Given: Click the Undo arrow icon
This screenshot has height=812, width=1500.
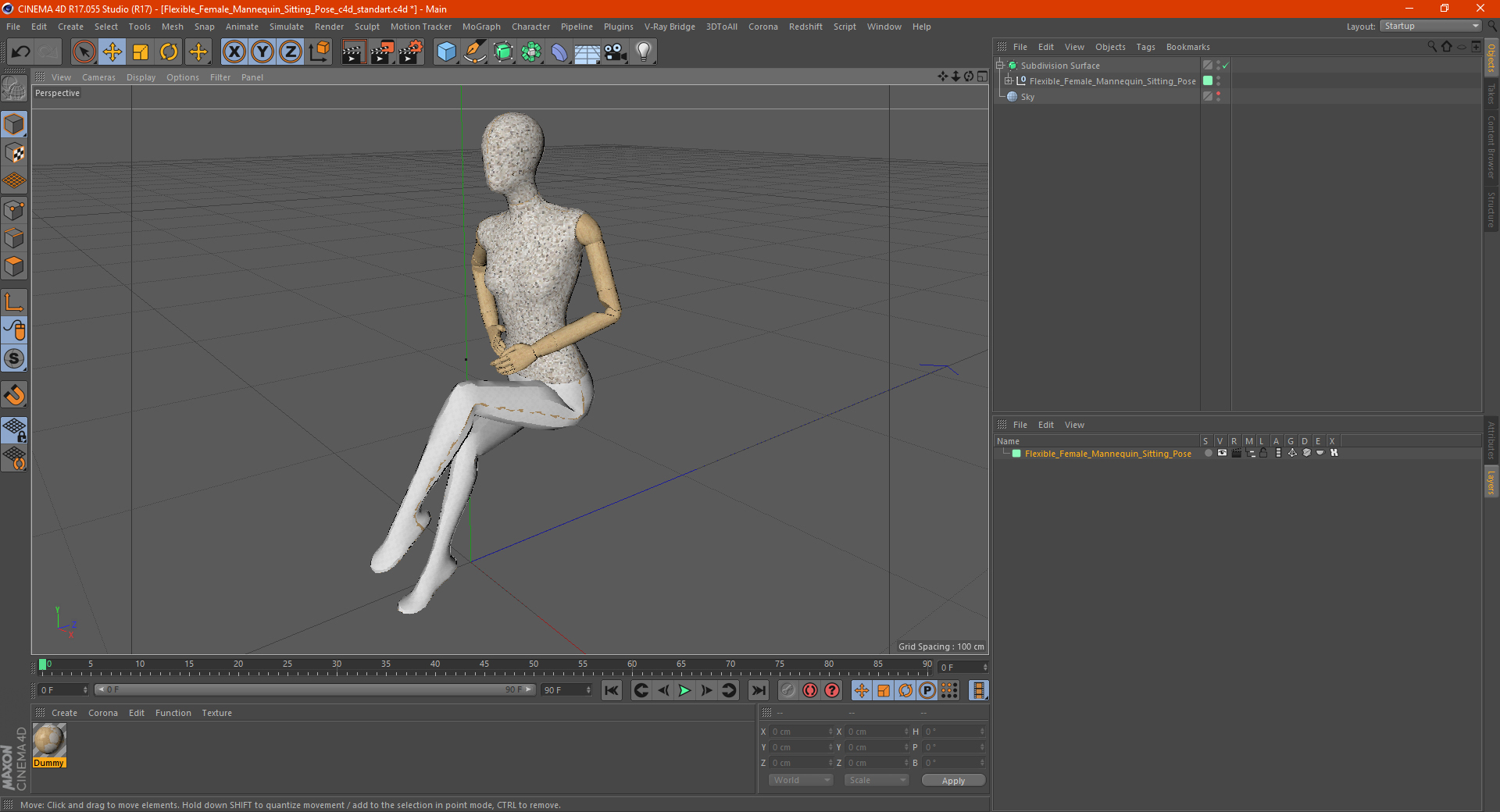Looking at the screenshot, I should click(21, 52).
